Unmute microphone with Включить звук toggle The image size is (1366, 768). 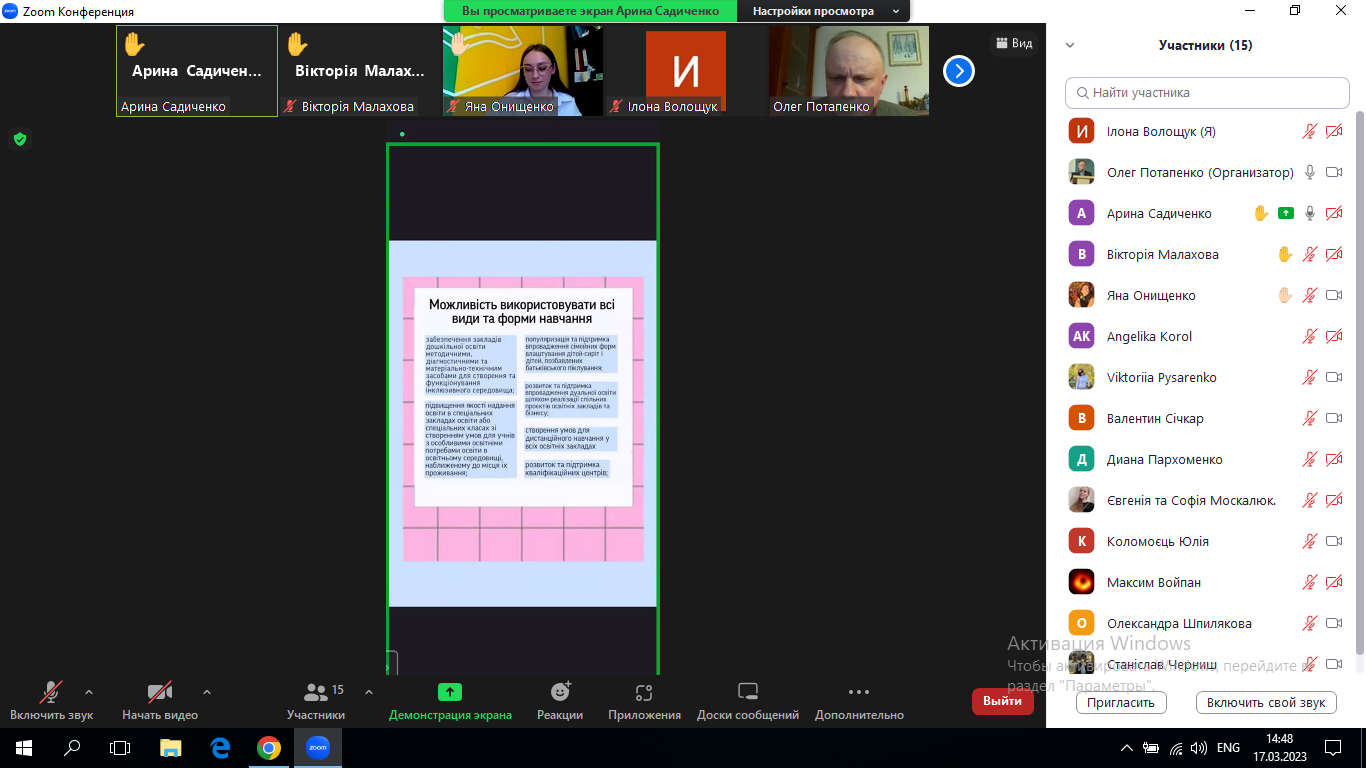point(51,692)
